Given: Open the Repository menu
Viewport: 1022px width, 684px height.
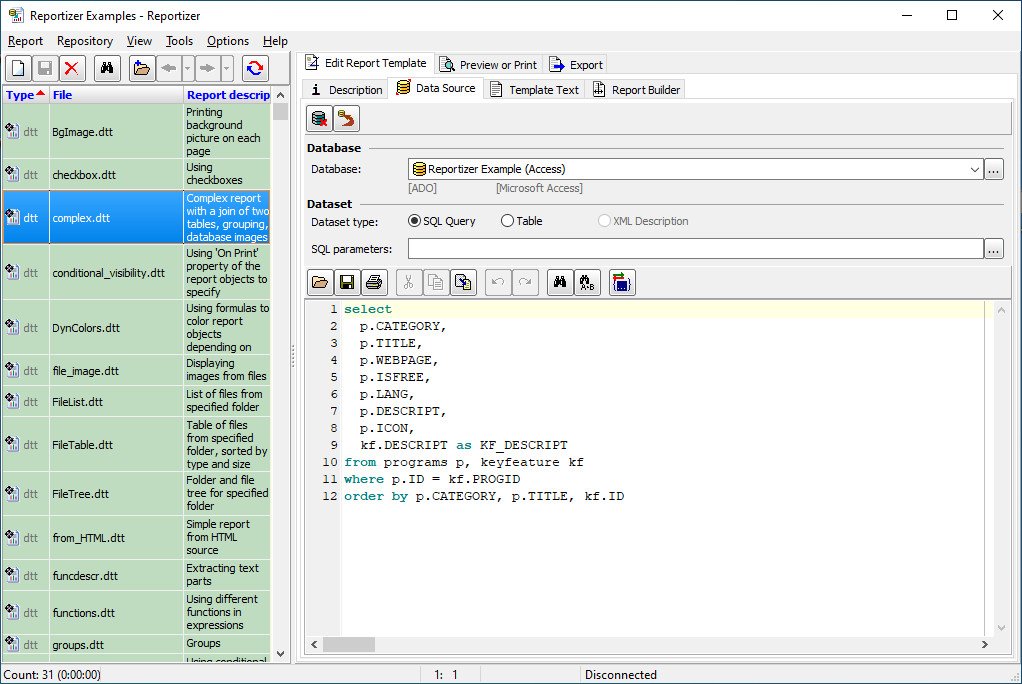Looking at the screenshot, I should coord(84,41).
